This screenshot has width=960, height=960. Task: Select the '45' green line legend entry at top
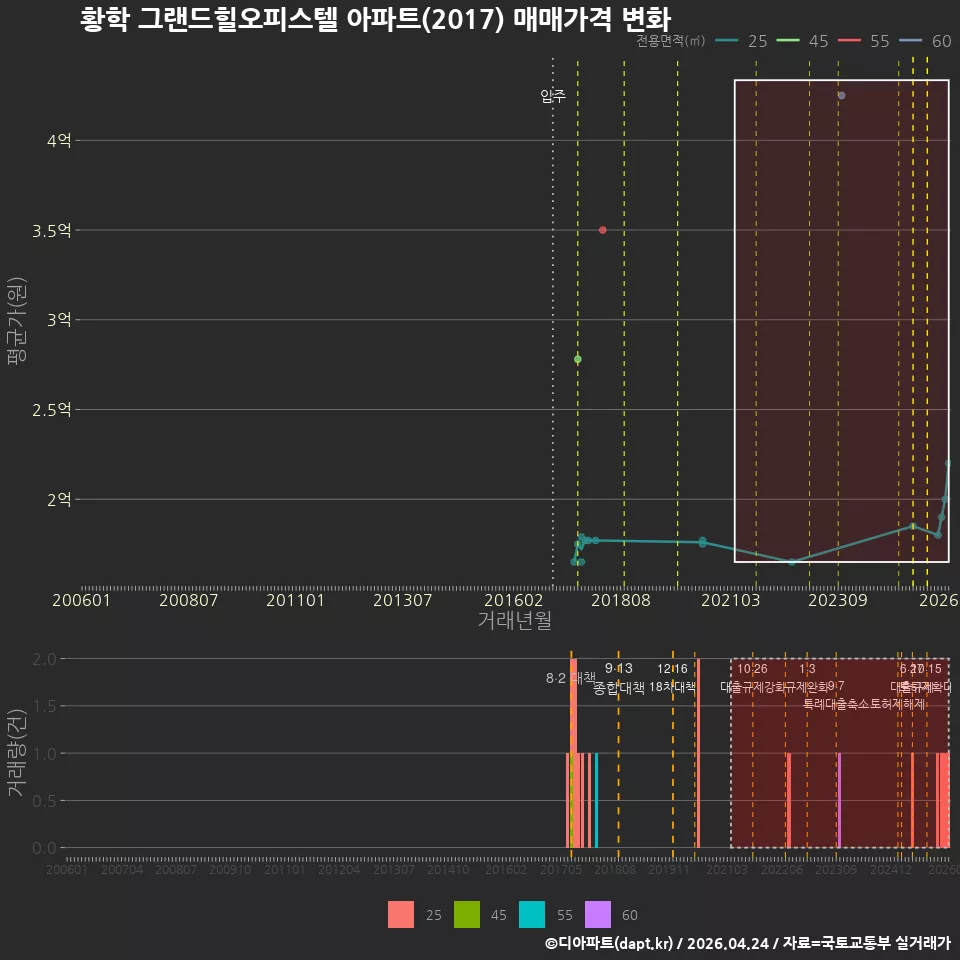click(x=802, y=41)
